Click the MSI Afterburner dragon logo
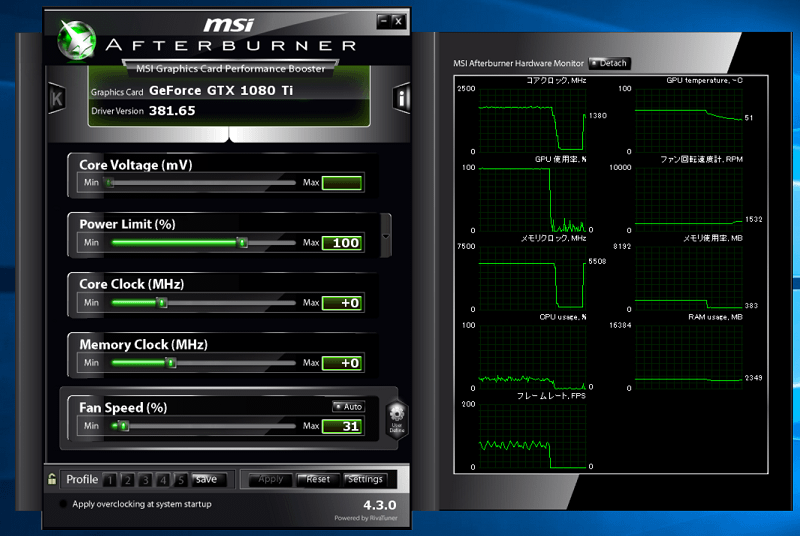 77,40
